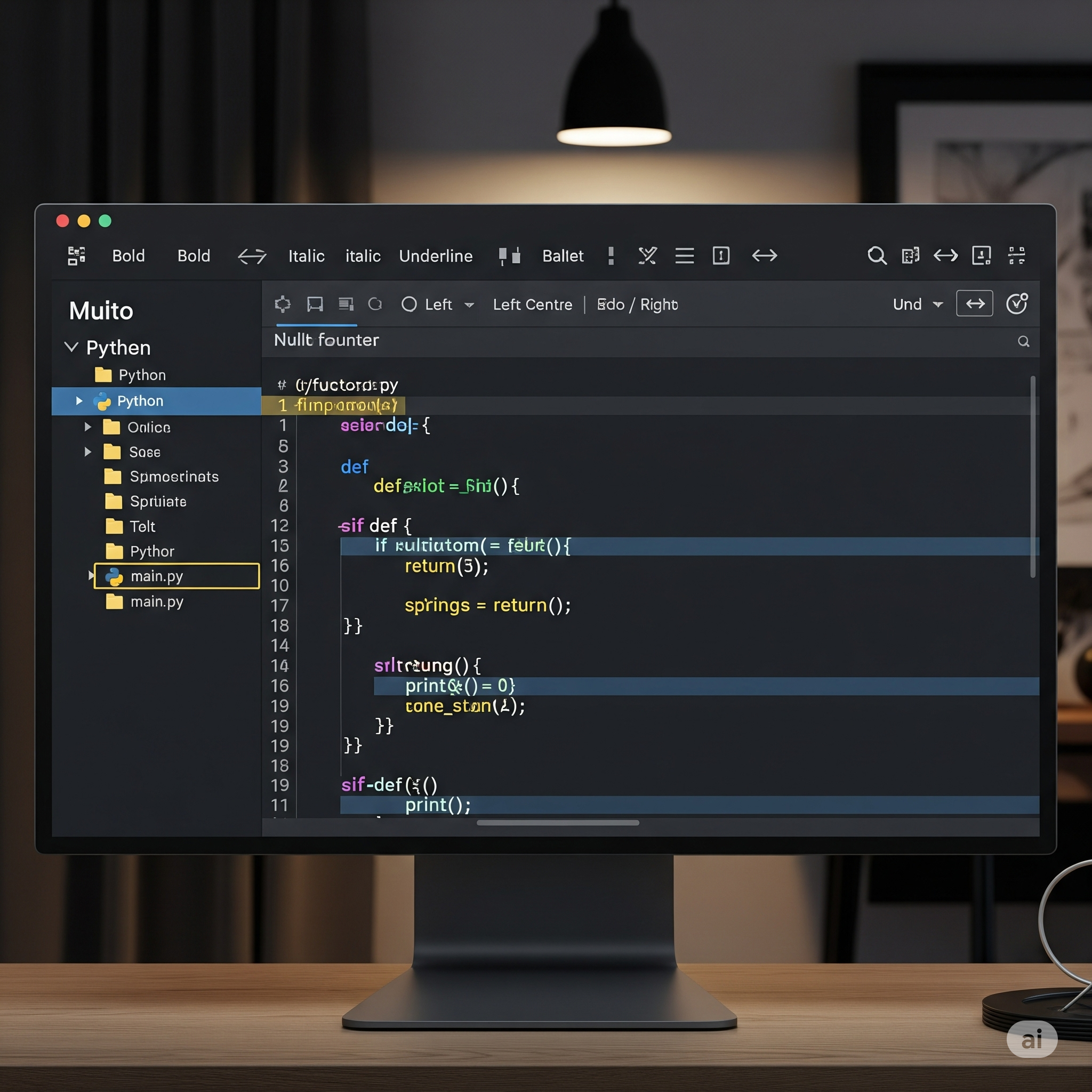
Task: Click the boxed info icon in toolbar
Action: 721,255
